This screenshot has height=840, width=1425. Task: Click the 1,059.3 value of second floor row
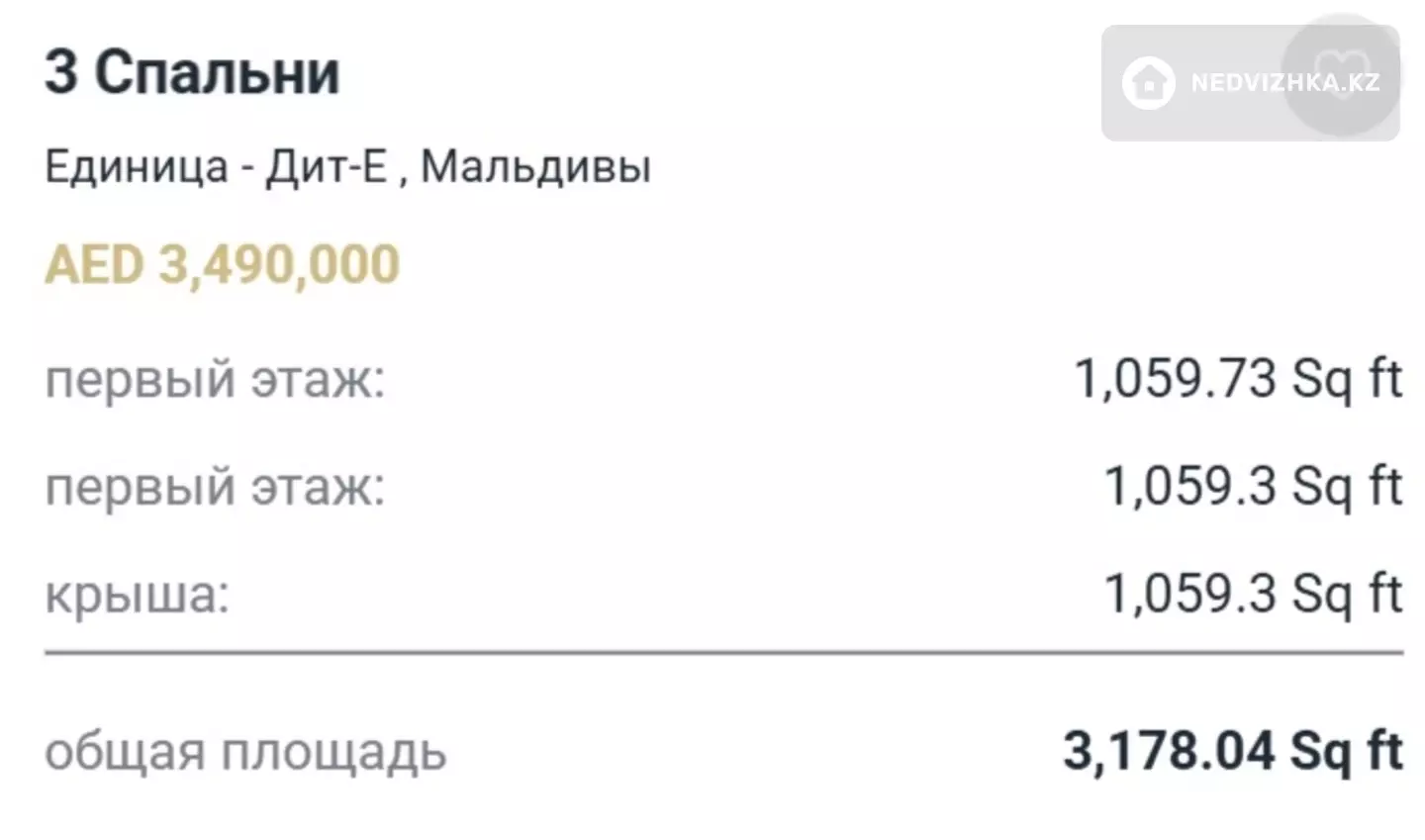[1190, 486]
